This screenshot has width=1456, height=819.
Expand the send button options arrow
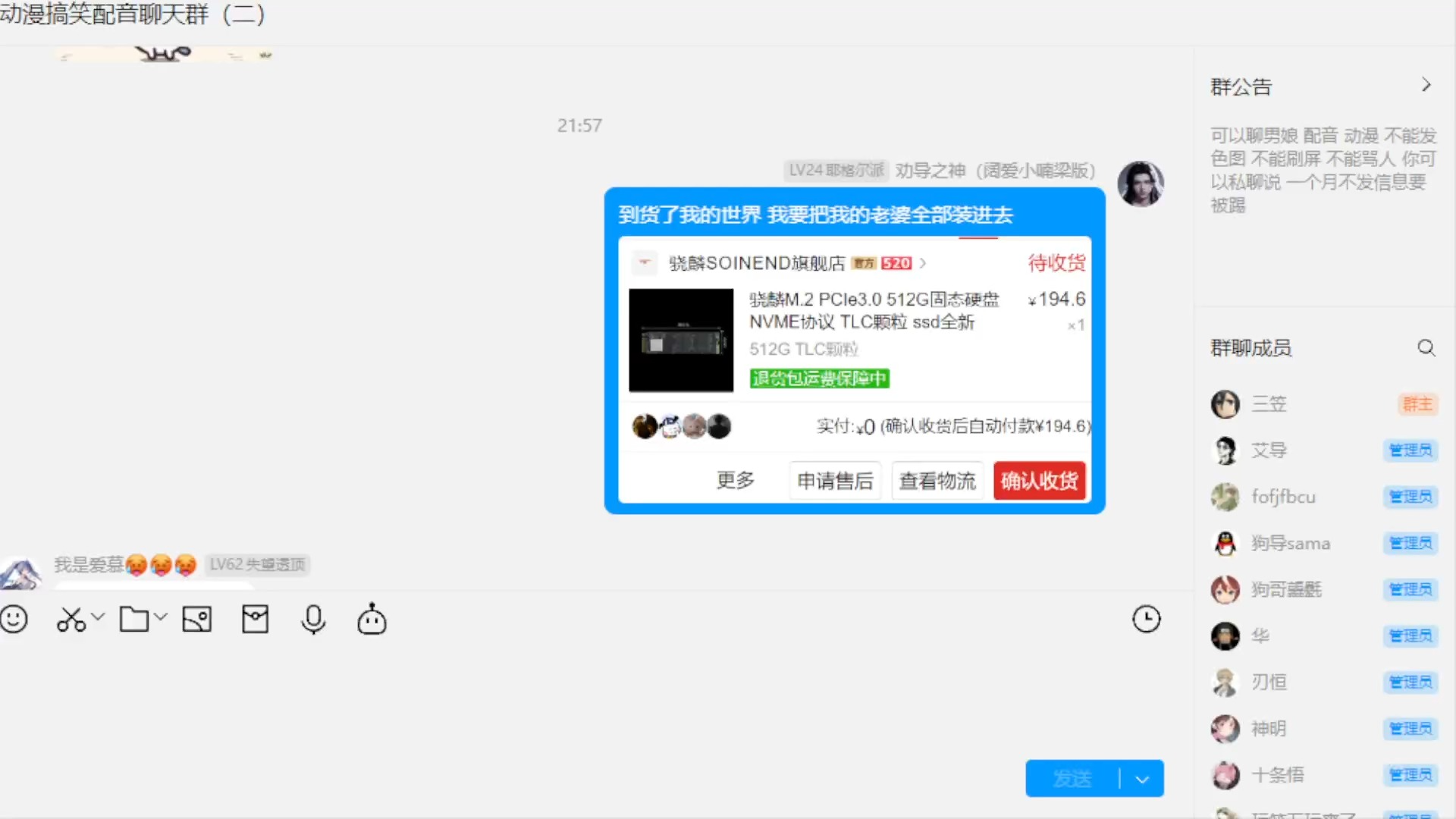[x=1142, y=778]
